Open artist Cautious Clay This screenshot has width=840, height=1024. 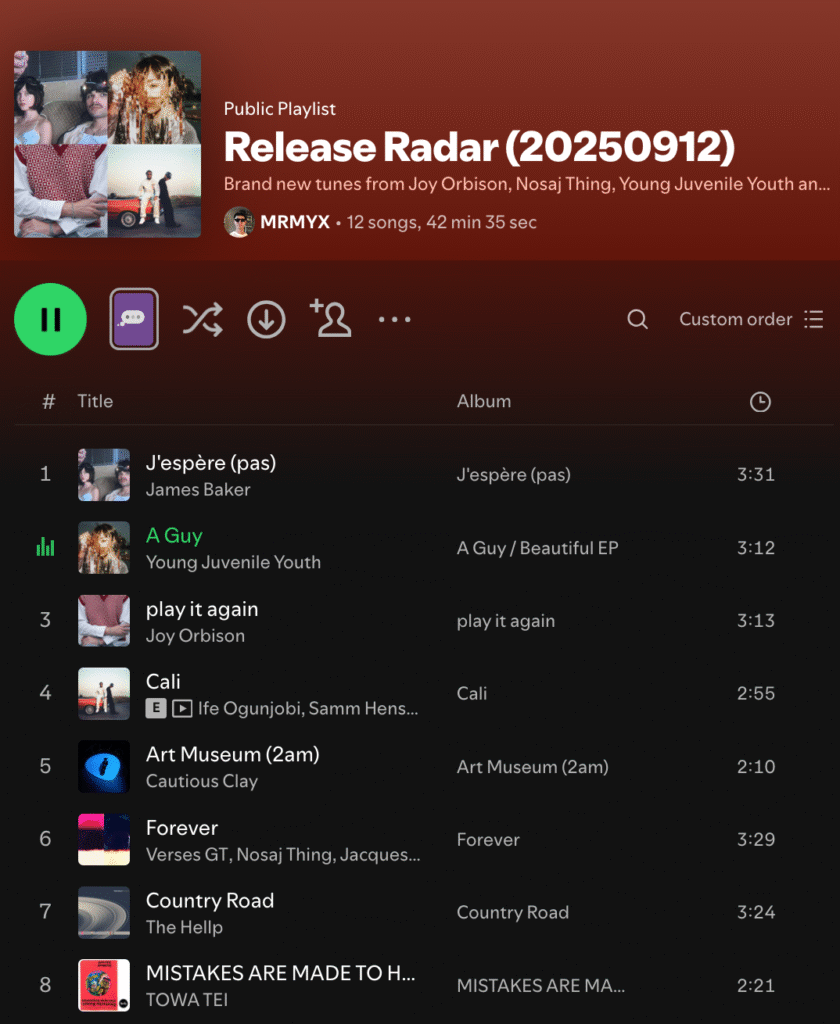pos(202,782)
